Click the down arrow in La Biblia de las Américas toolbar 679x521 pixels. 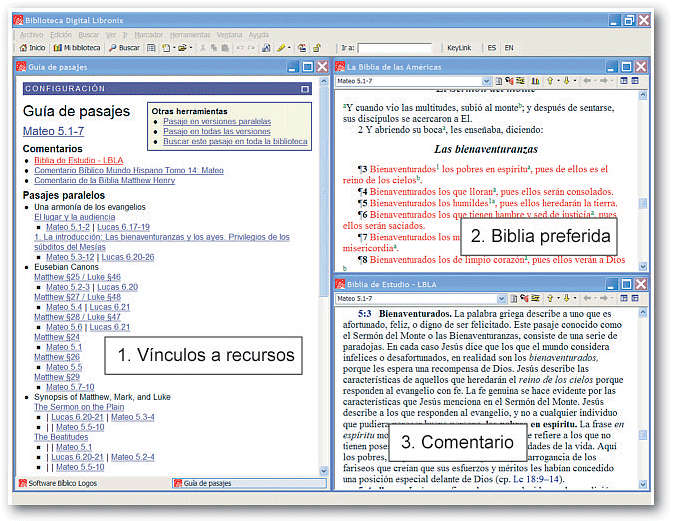tap(566, 81)
